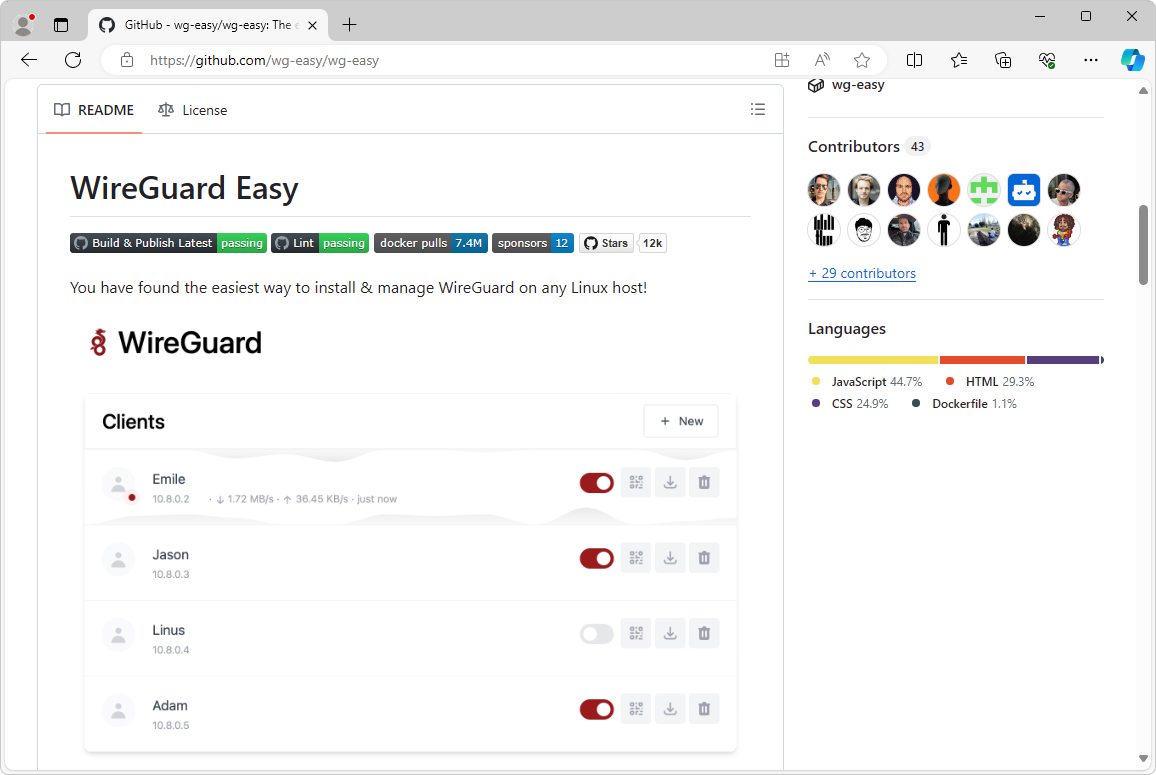Image resolution: width=1156 pixels, height=775 pixels.
Task: Open browser split screen icon
Action: click(x=914, y=60)
